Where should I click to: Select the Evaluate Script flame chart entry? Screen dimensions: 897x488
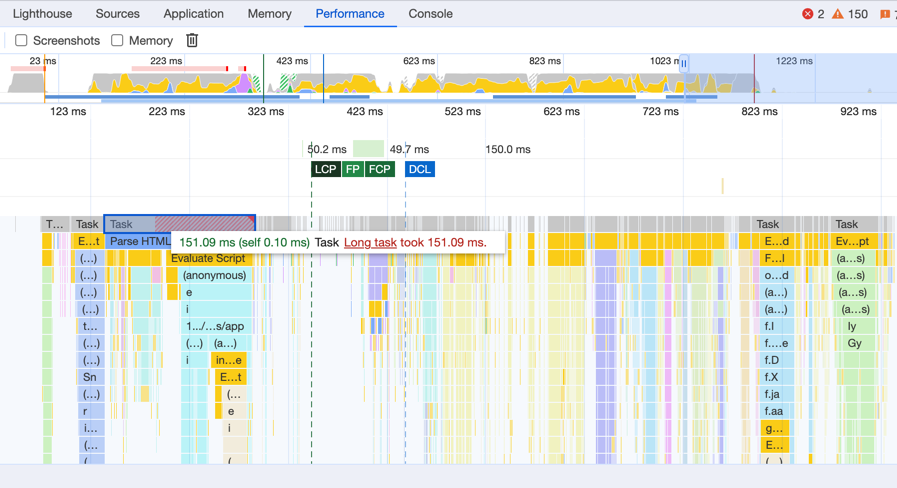[x=207, y=258]
